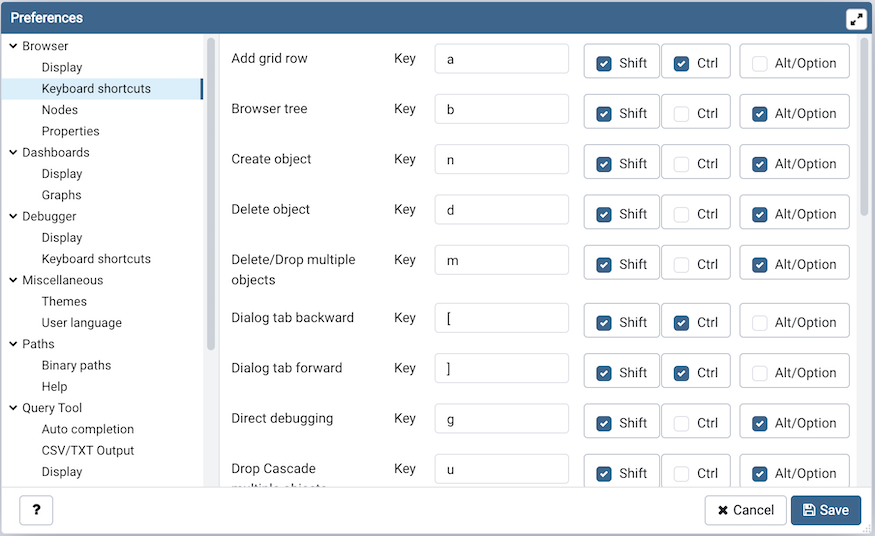
Task: Uncheck Alt/Option for Browser tree
Action: [759, 114]
